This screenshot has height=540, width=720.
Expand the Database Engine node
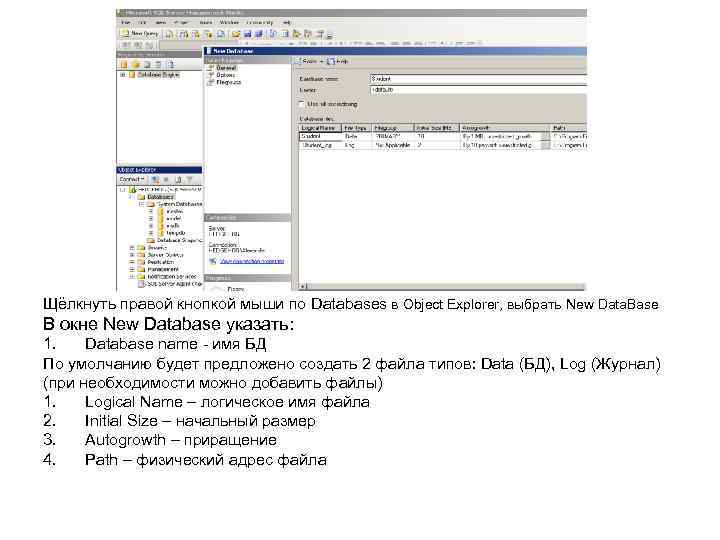click(123, 75)
